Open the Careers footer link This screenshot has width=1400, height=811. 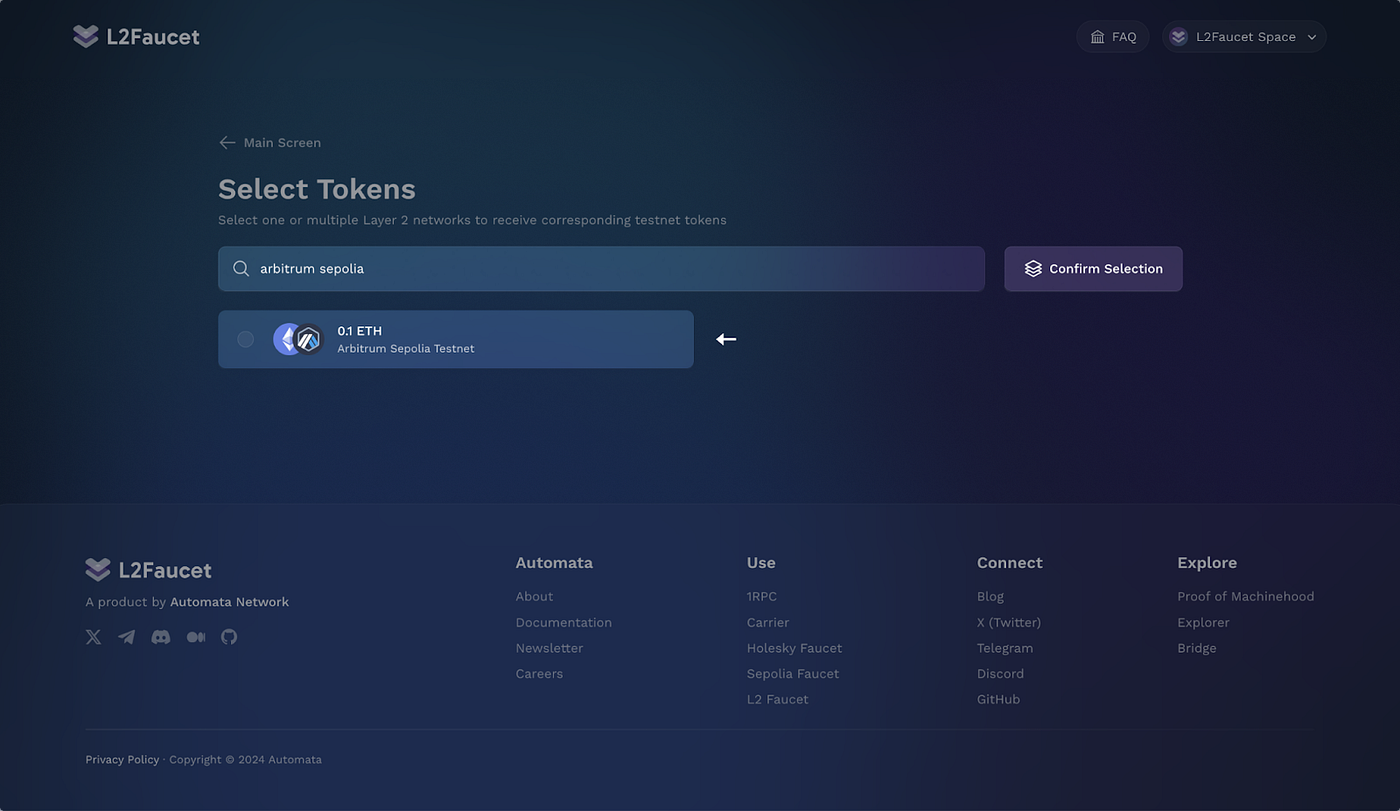(539, 674)
